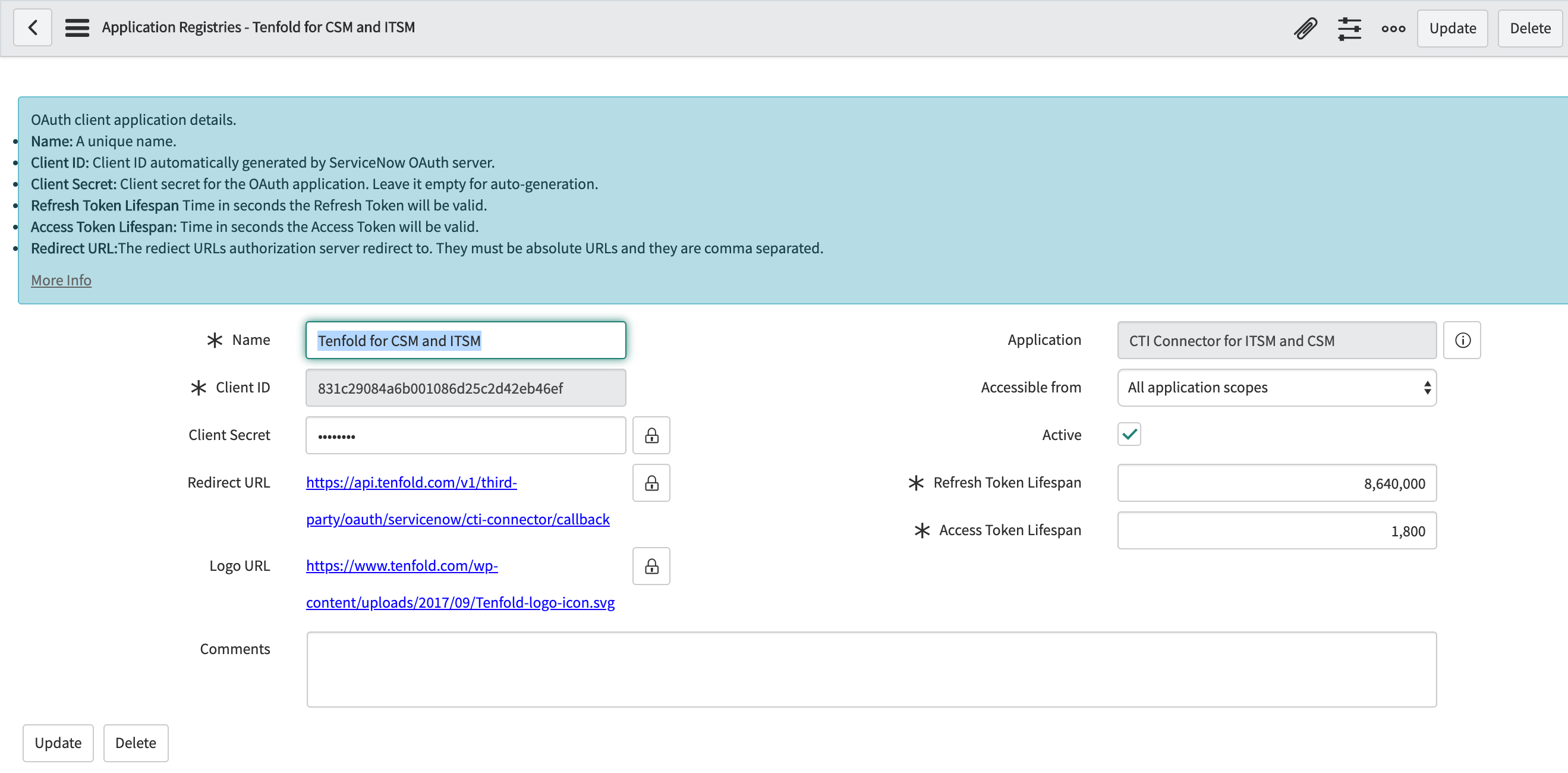Click the Logo URL label
The image size is (1568, 773).
pyautogui.click(x=239, y=566)
